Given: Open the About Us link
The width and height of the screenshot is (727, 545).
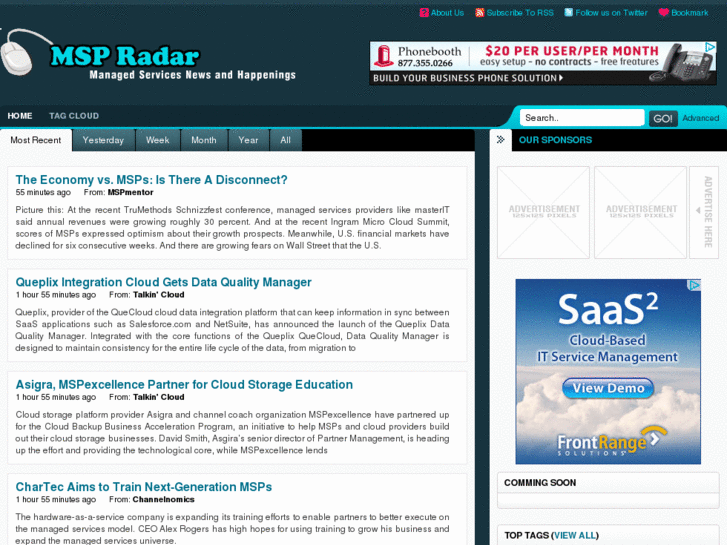Looking at the screenshot, I should pyautogui.click(x=447, y=13).
